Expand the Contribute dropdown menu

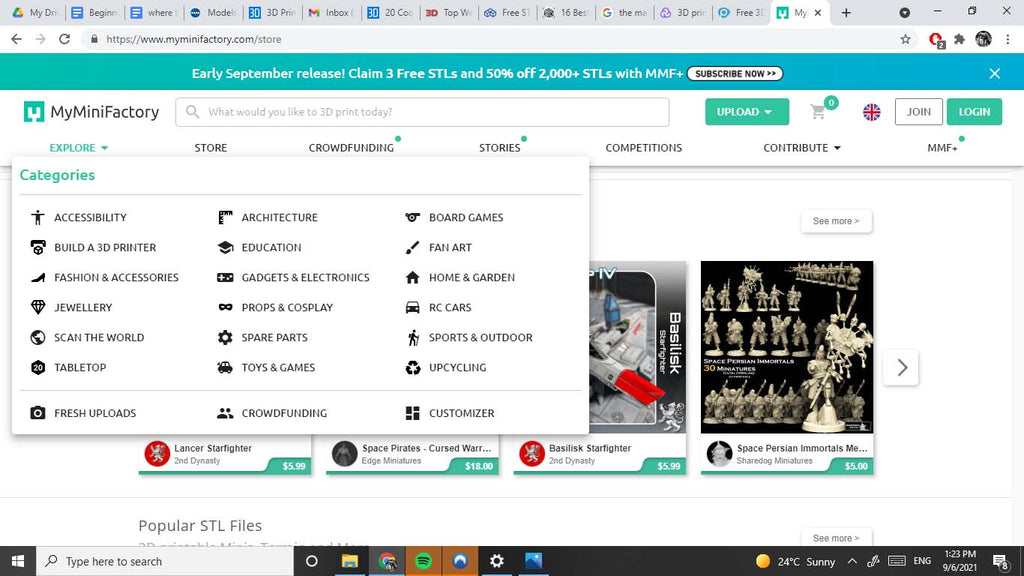tap(802, 148)
